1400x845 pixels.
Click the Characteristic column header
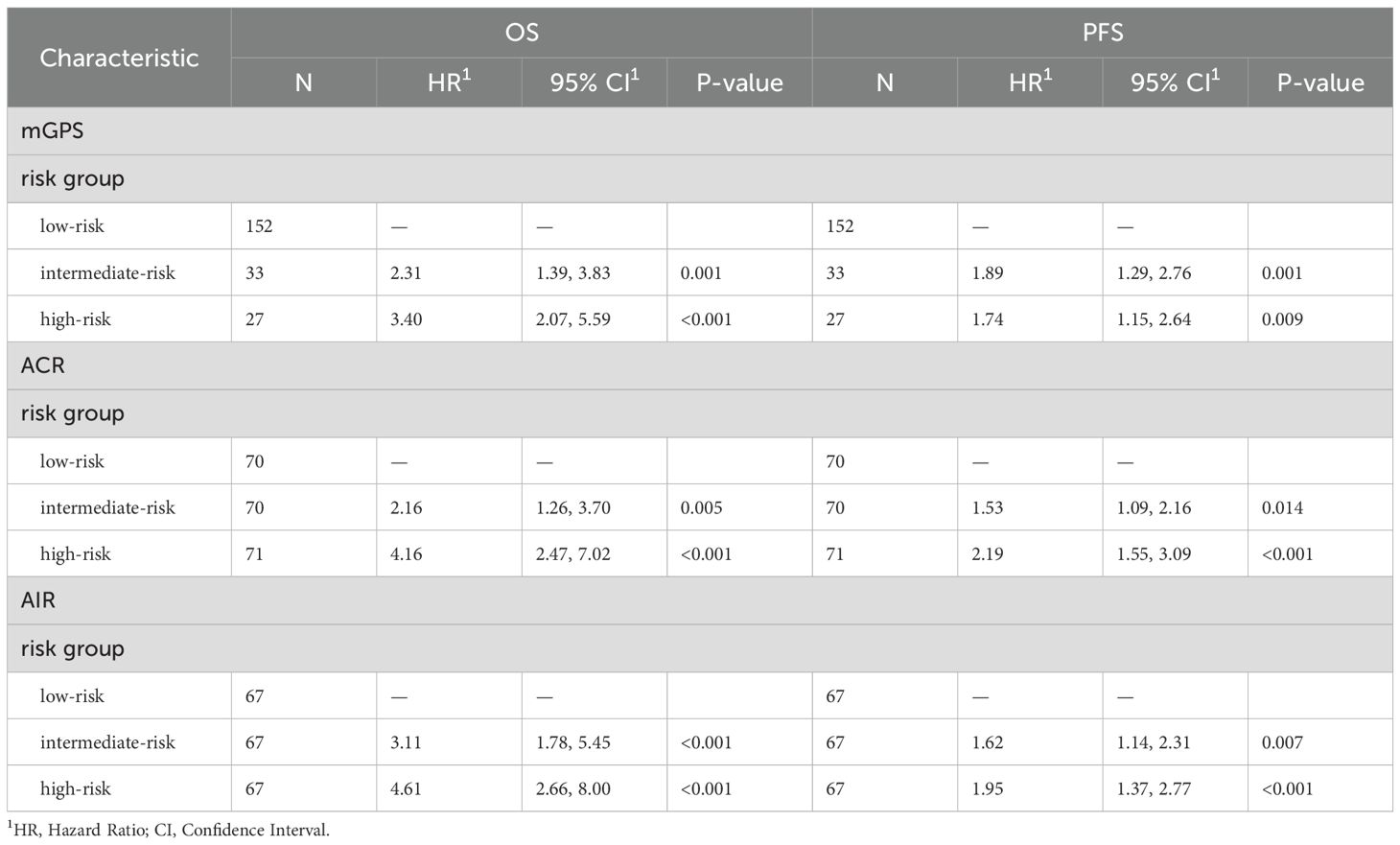pyautogui.click(x=119, y=58)
